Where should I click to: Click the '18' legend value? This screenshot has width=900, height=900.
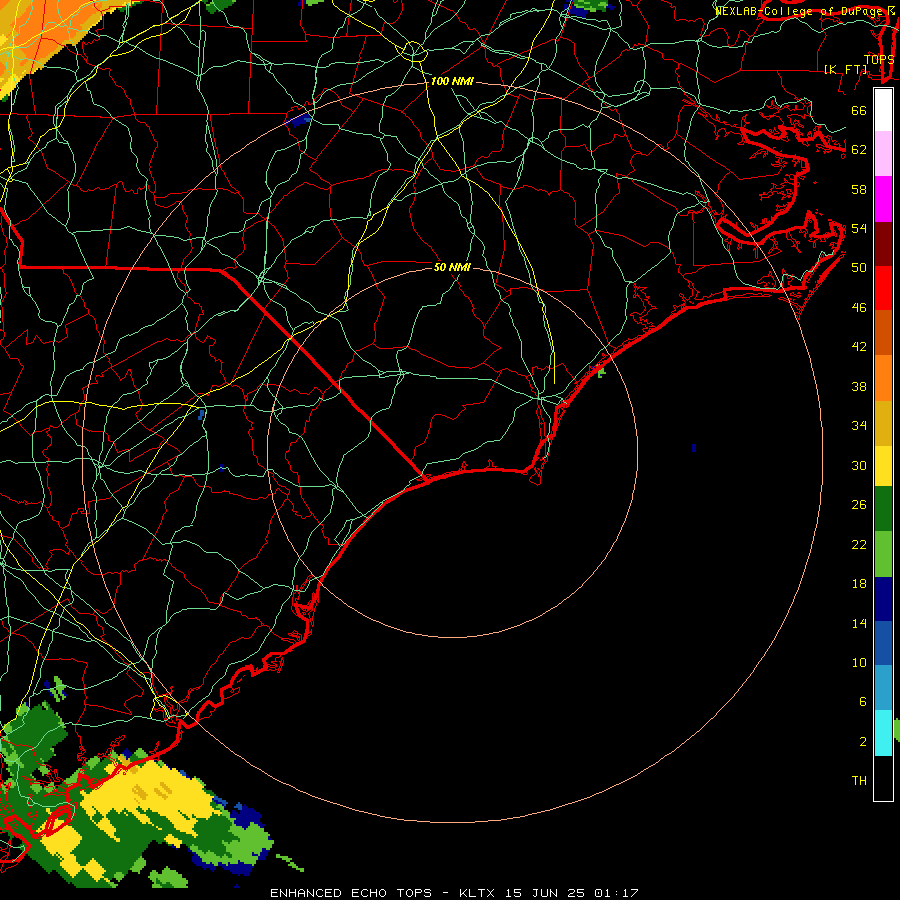click(x=859, y=584)
